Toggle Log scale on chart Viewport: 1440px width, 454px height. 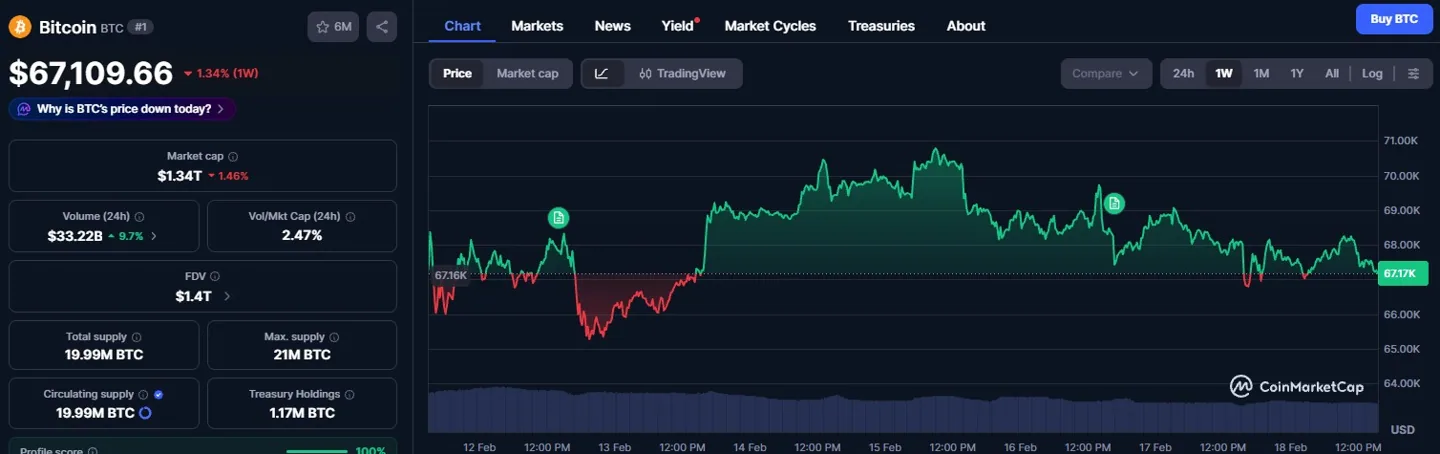[x=1372, y=73]
